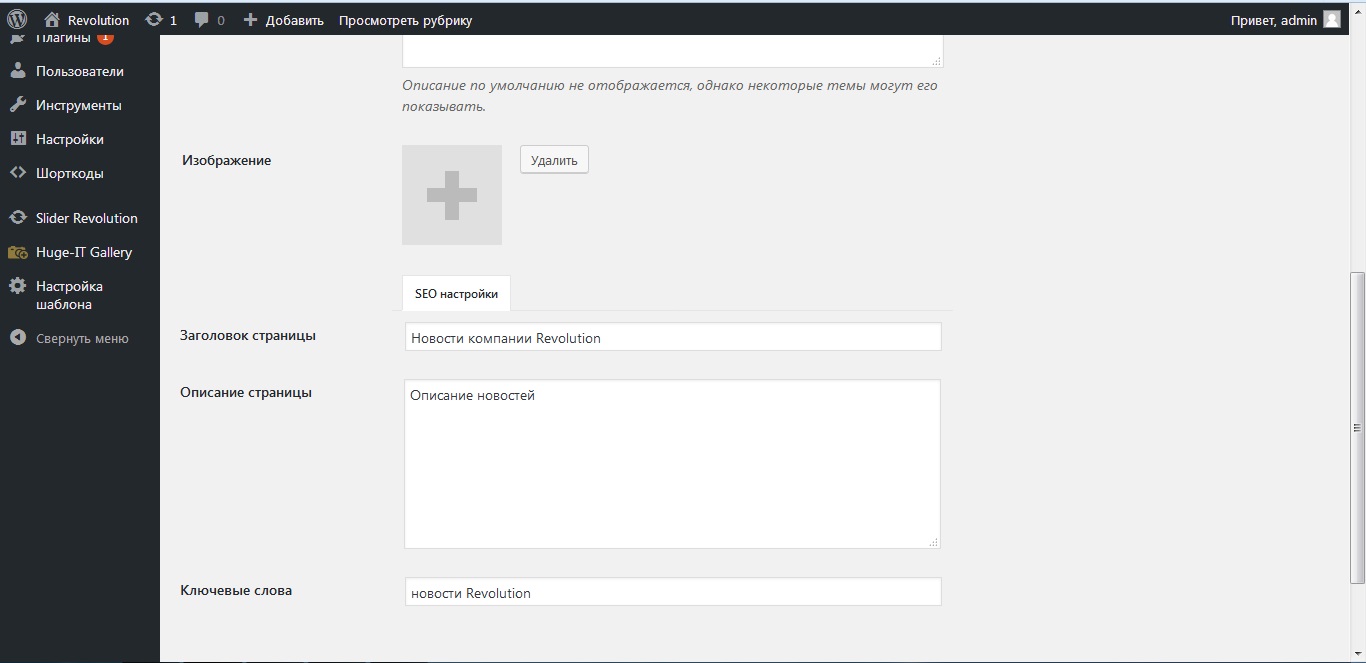Open Huge-IT Gallery in sidebar
The image size is (1366, 663).
pyautogui.click(x=83, y=252)
